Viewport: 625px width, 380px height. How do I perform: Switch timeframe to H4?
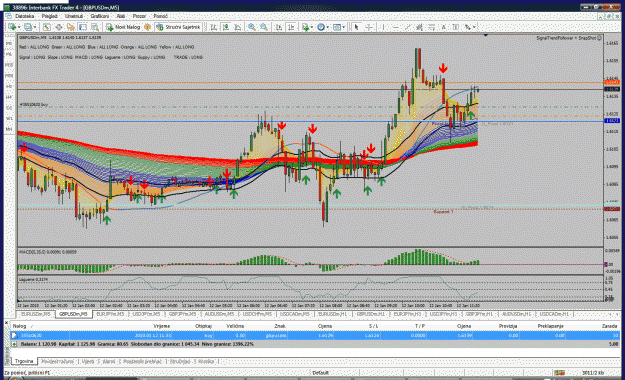9,97
